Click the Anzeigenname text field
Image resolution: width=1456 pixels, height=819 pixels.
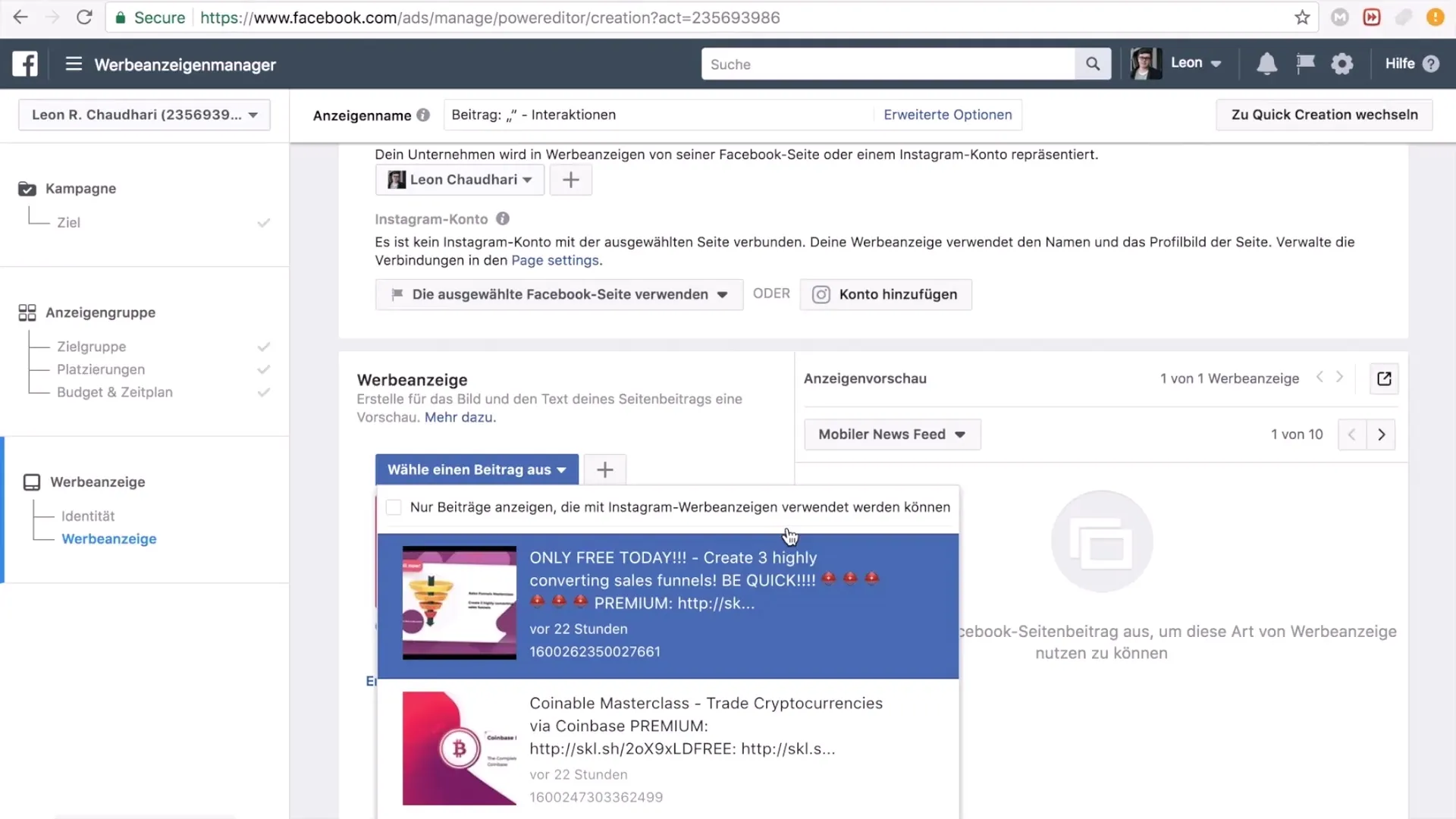658,115
